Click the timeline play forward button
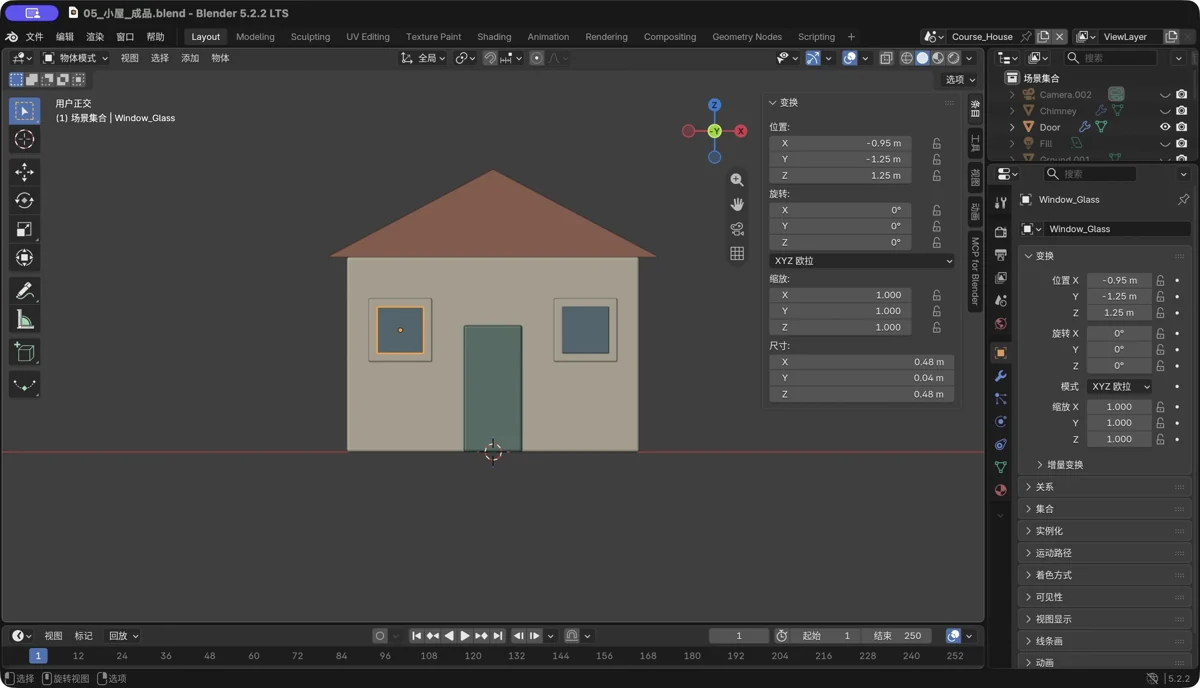Screen dimensions: 1200x688 coord(465,636)
